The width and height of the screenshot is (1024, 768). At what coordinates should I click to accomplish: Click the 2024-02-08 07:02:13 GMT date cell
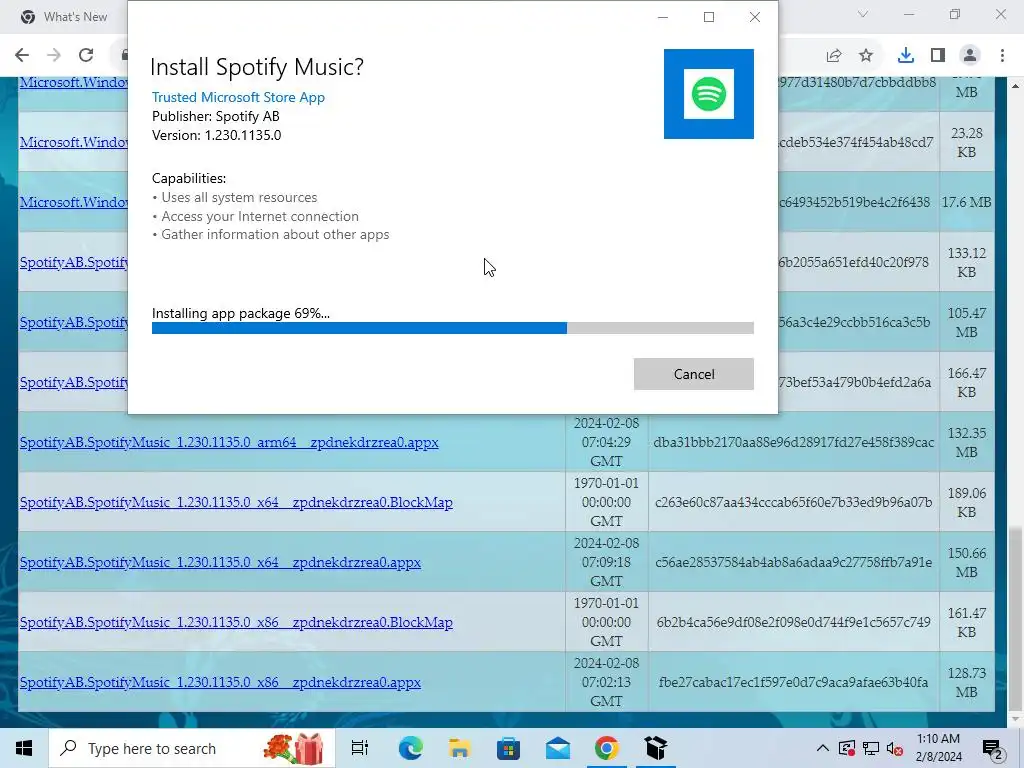pos(607,682)
